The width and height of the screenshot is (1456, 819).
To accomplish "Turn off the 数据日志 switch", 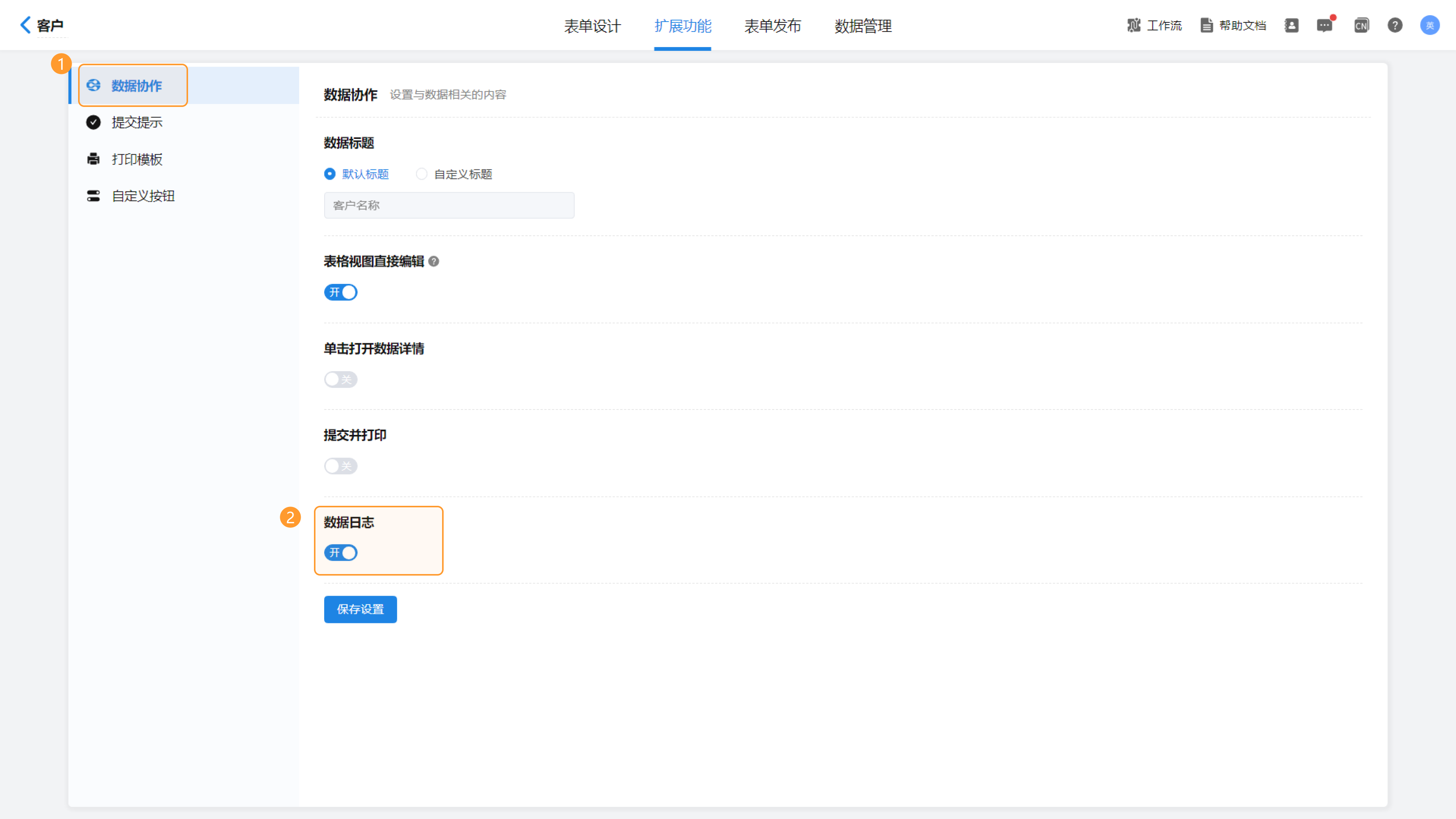I will [341, 552].
